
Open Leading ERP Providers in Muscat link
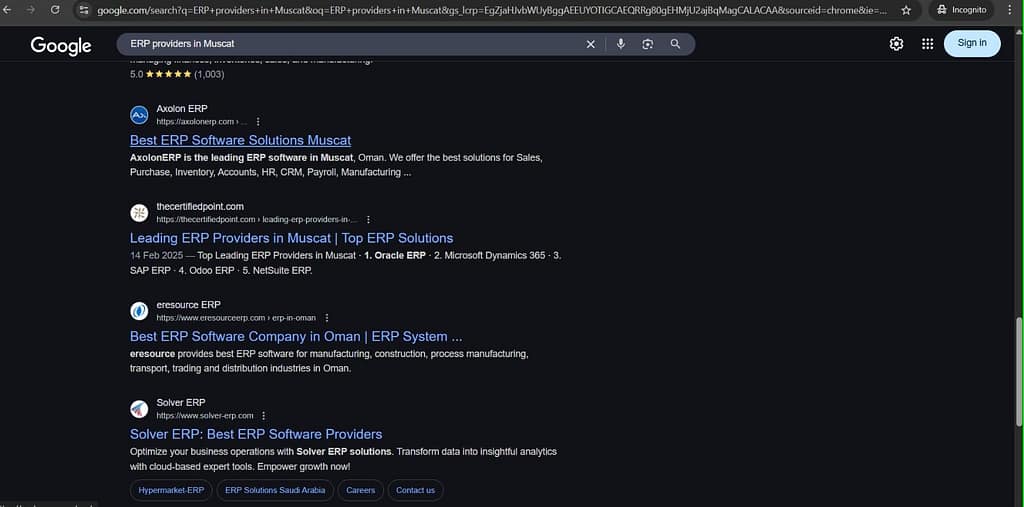point(291,238)
